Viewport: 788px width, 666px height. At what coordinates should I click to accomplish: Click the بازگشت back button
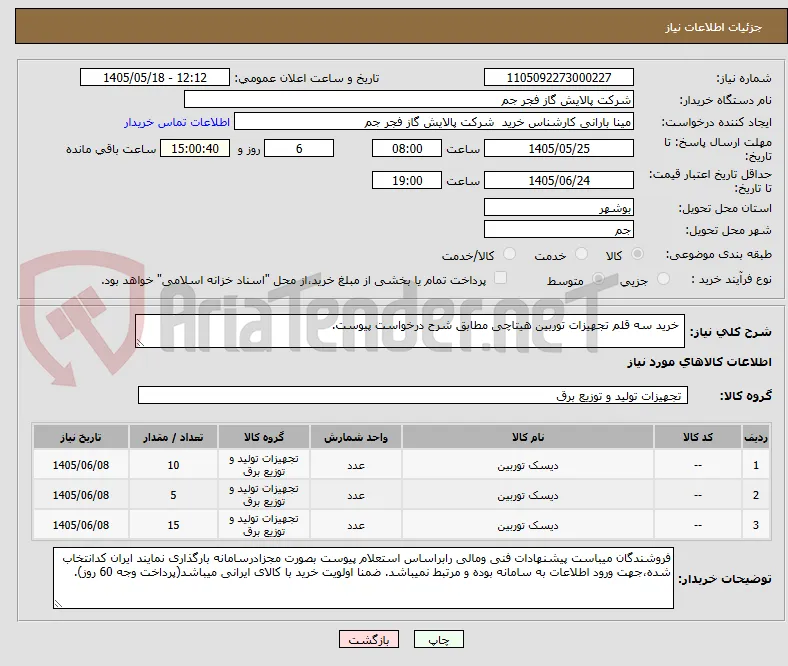pyautogui.click(x=369, y=639)
